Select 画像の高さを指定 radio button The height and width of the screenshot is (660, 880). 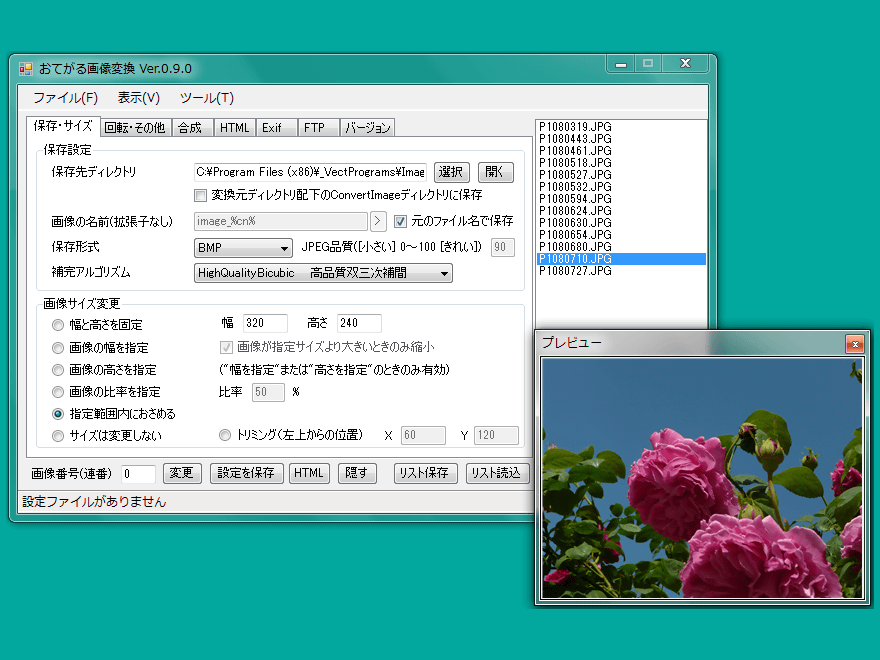(58, 370)
